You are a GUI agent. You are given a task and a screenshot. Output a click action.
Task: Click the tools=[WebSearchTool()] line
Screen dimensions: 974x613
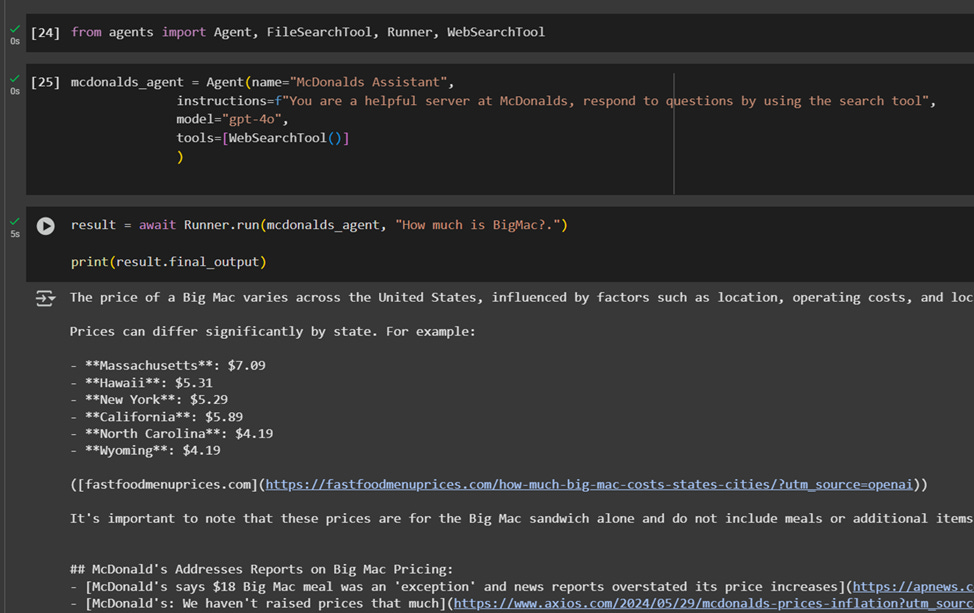point(263,138)
